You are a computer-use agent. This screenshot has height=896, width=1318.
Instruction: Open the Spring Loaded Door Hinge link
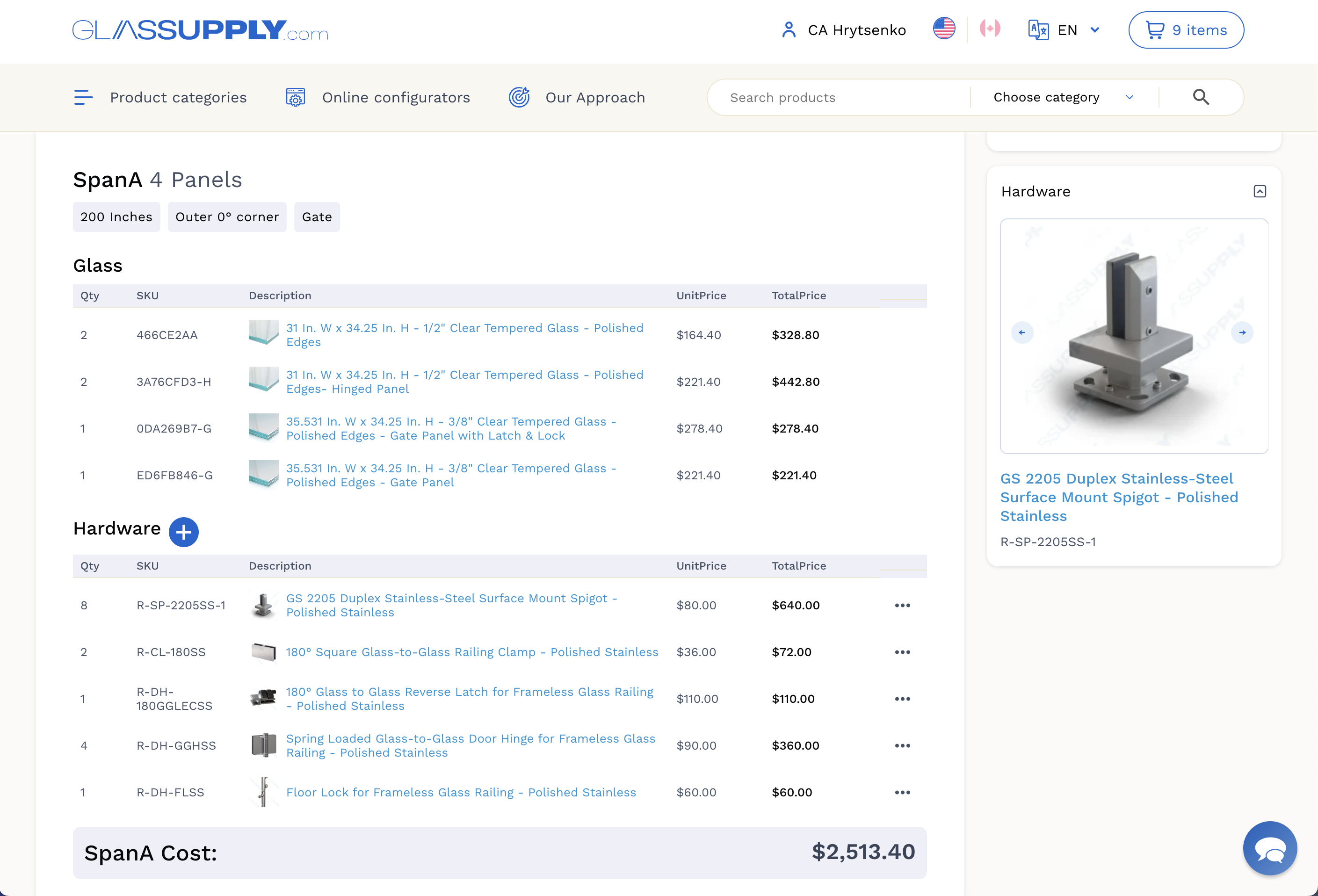coord(470,745)
